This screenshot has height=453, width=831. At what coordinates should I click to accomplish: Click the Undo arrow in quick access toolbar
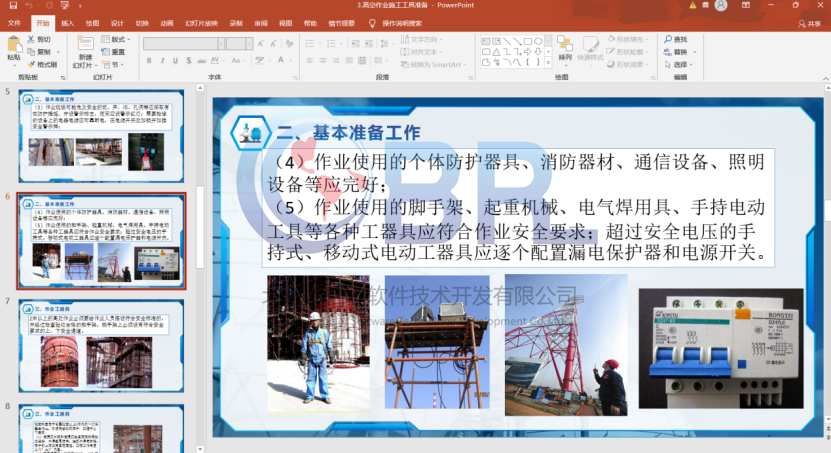click(x=29, y=5)
